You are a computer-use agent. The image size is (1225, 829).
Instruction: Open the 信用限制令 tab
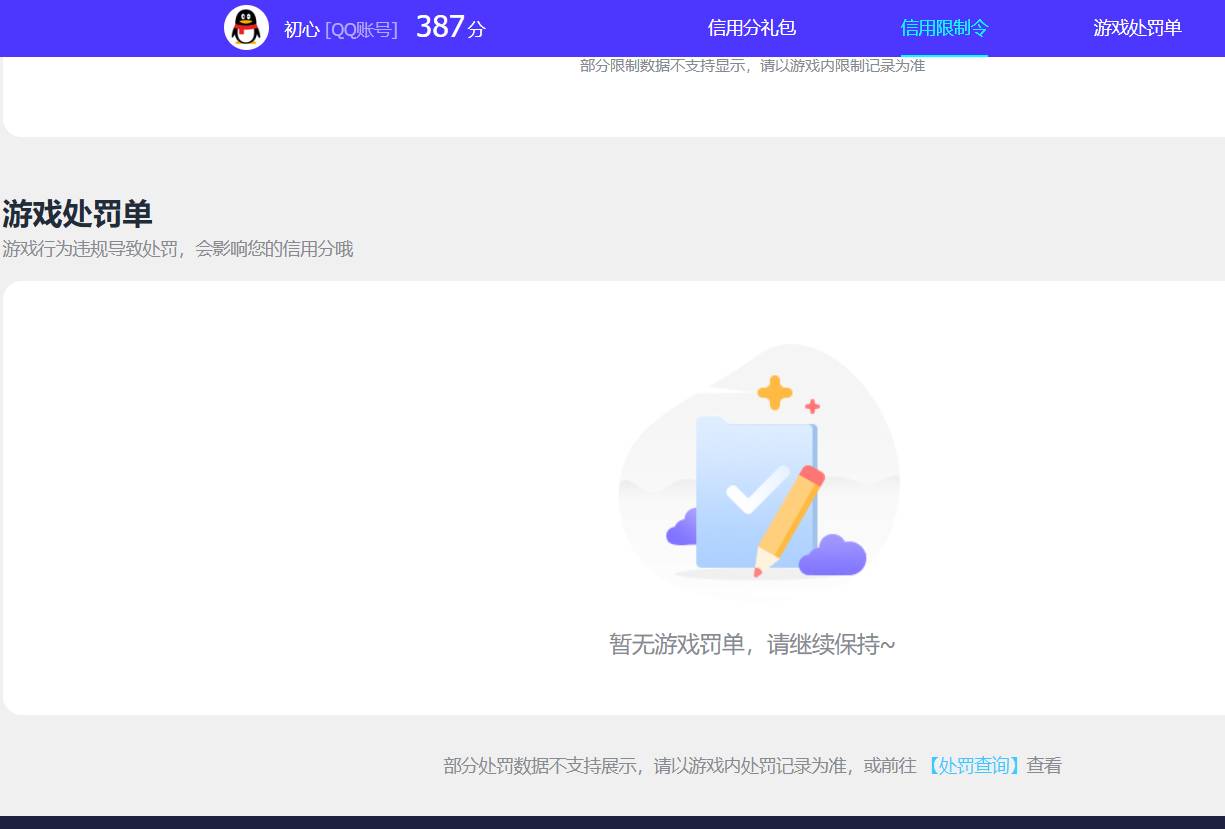(x=943, y=28)
